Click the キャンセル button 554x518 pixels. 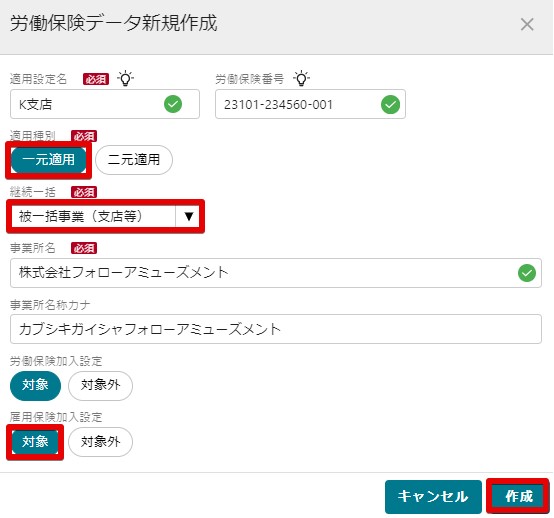point(433,496)
